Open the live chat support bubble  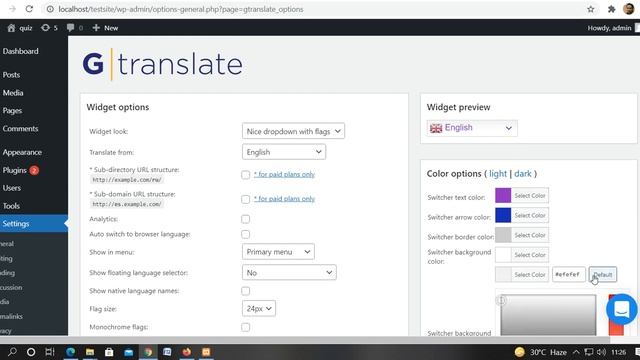tap(622, 309)
